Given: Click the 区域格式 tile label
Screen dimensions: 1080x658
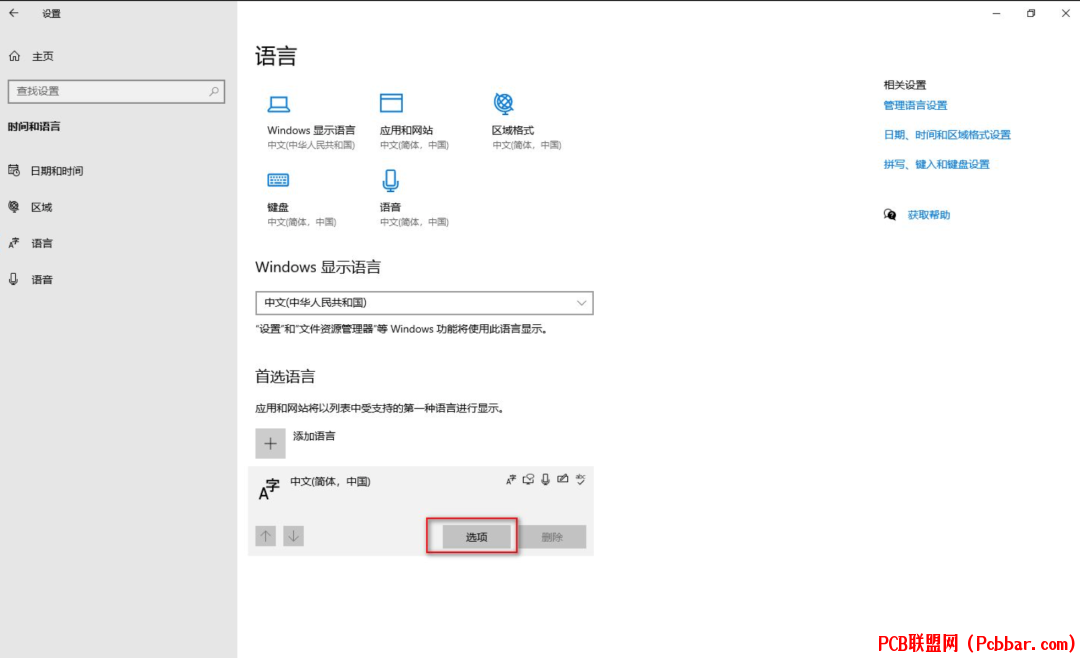Looking at the screenshot, I should tap(512, 130).
